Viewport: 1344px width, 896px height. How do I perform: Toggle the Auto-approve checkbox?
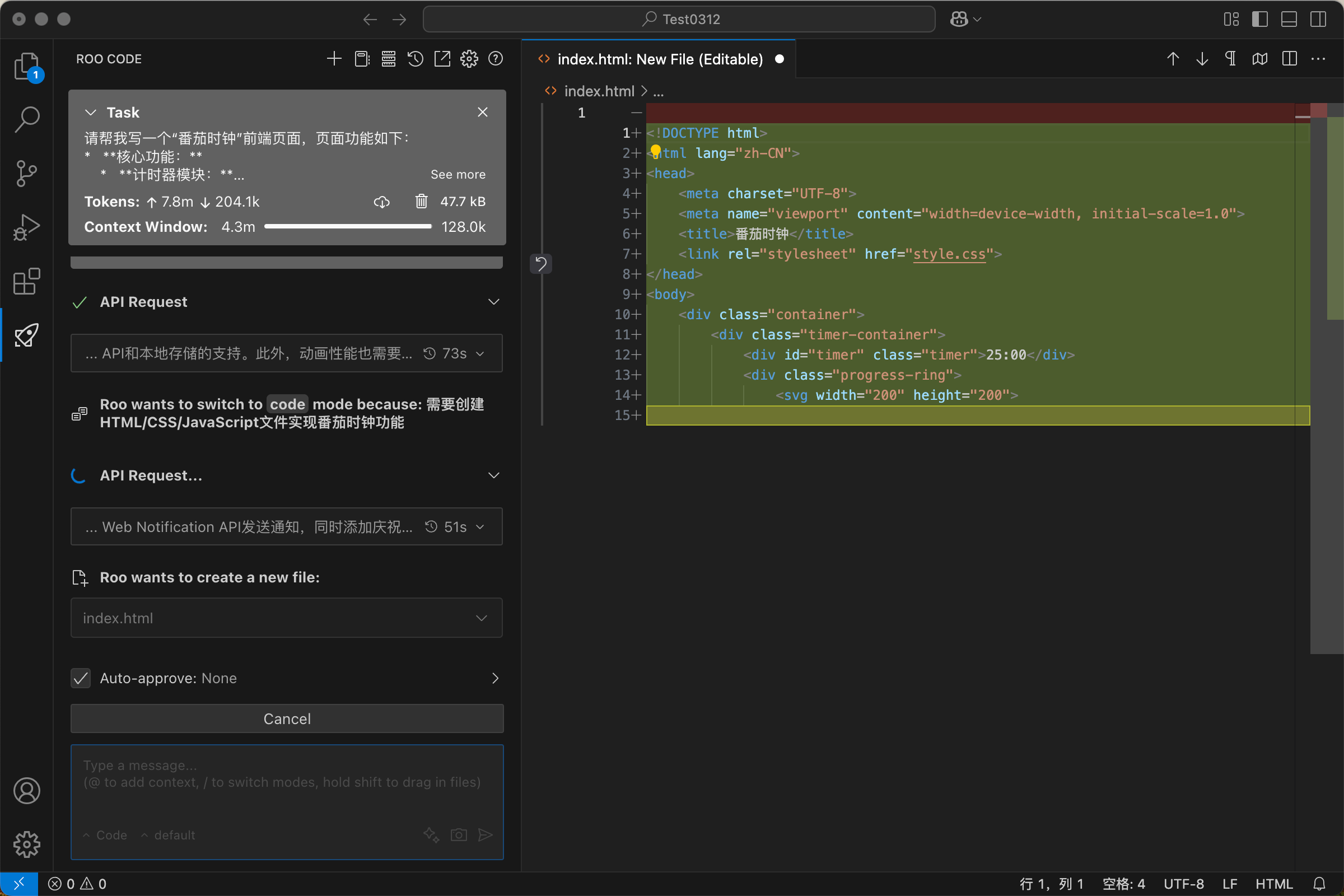coord(81,678)
